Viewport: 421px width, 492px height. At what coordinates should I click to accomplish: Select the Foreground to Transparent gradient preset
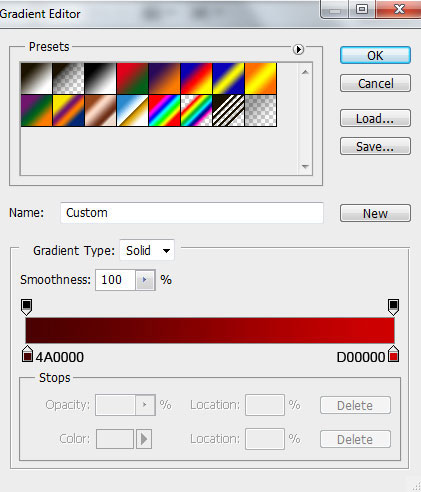68,78
